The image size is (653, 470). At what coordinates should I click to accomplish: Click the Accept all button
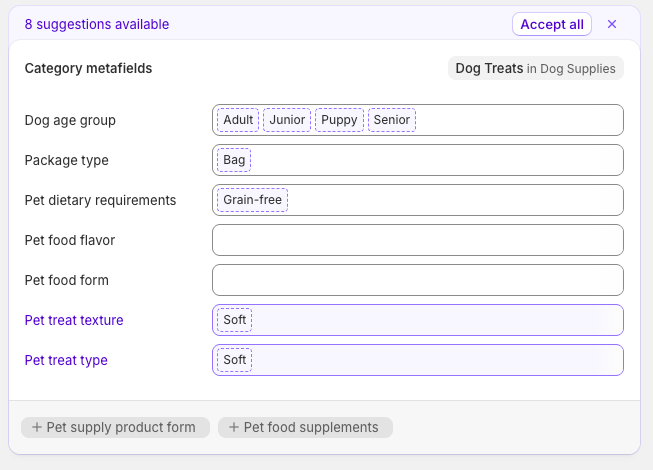552,24
